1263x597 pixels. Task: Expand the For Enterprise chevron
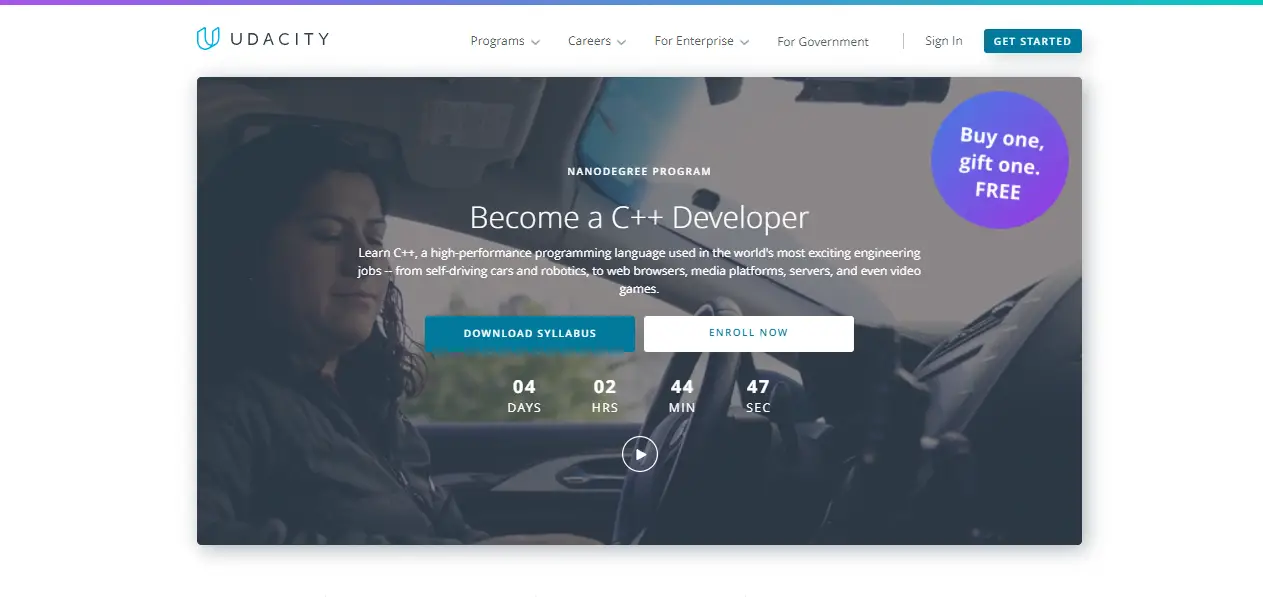(x=744, y=42)
